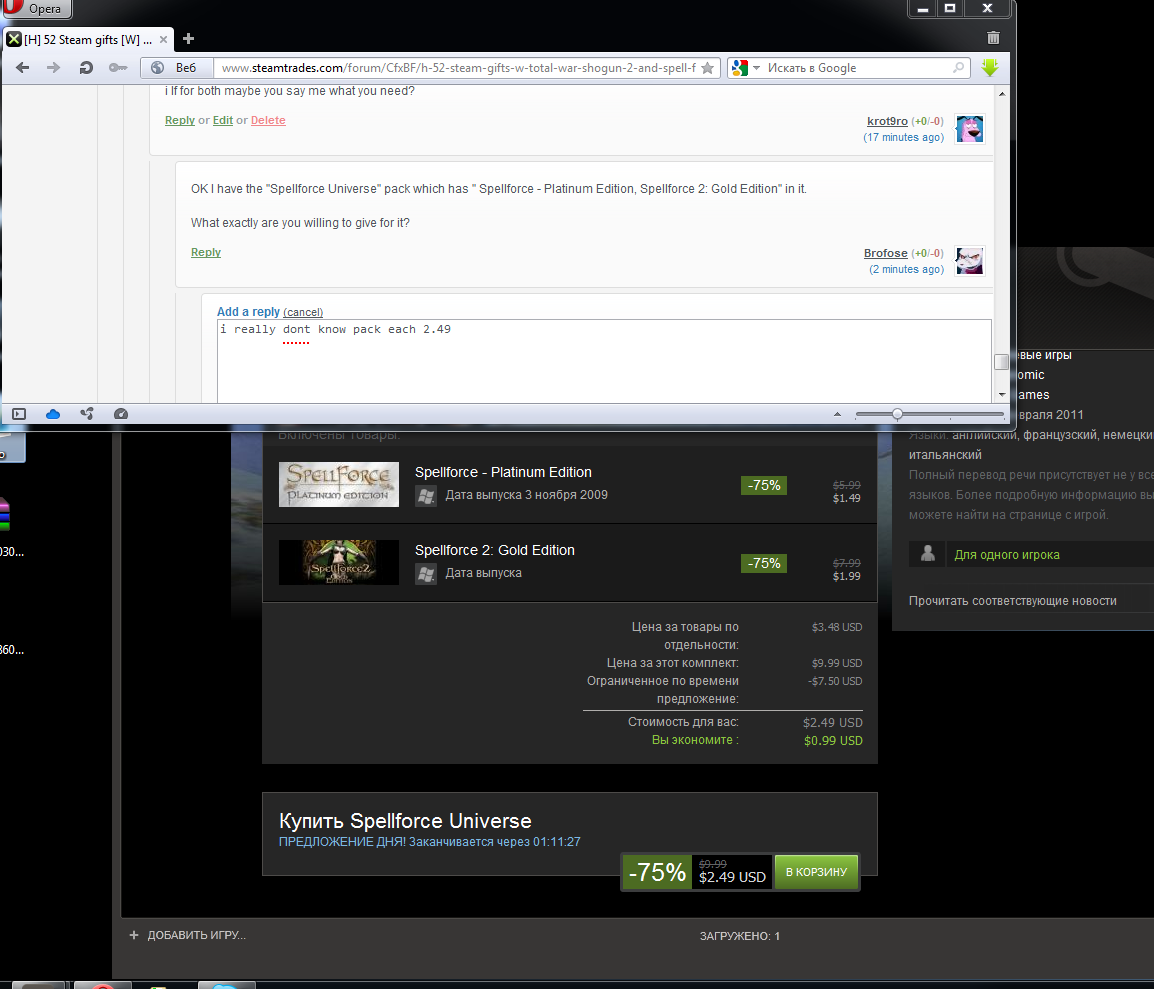Open the Spellforce 2: Gold Edition title

[495, 550]
